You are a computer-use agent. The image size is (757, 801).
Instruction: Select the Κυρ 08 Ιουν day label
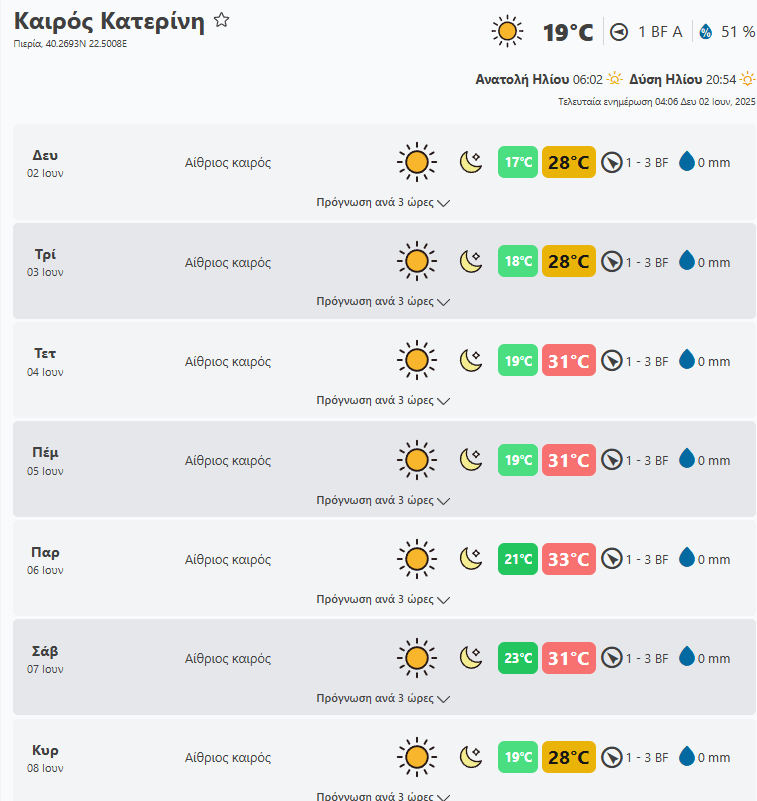pos(45,758)
